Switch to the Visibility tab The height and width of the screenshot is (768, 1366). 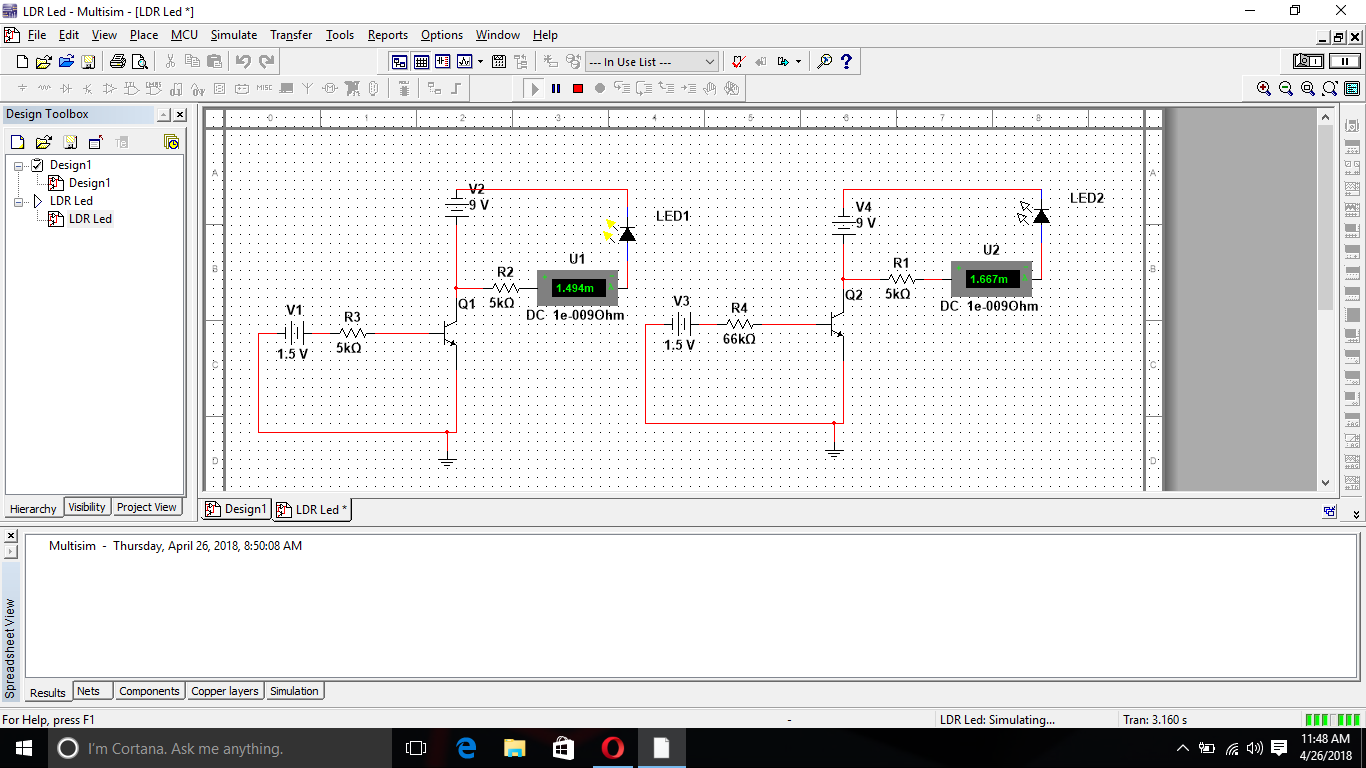(x=87, y=507)
